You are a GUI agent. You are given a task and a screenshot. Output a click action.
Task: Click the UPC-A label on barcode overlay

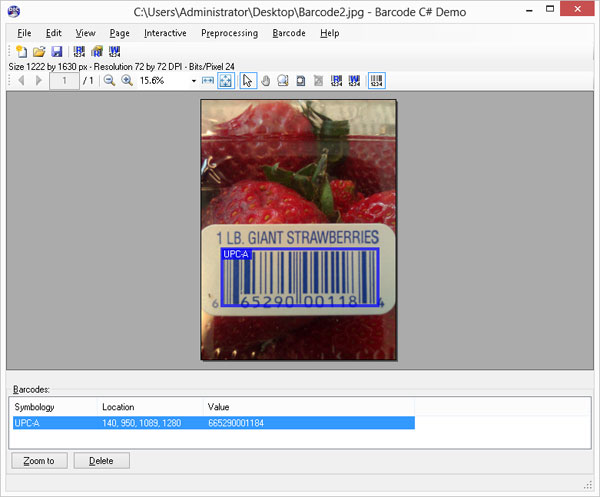tap(236, 254)
